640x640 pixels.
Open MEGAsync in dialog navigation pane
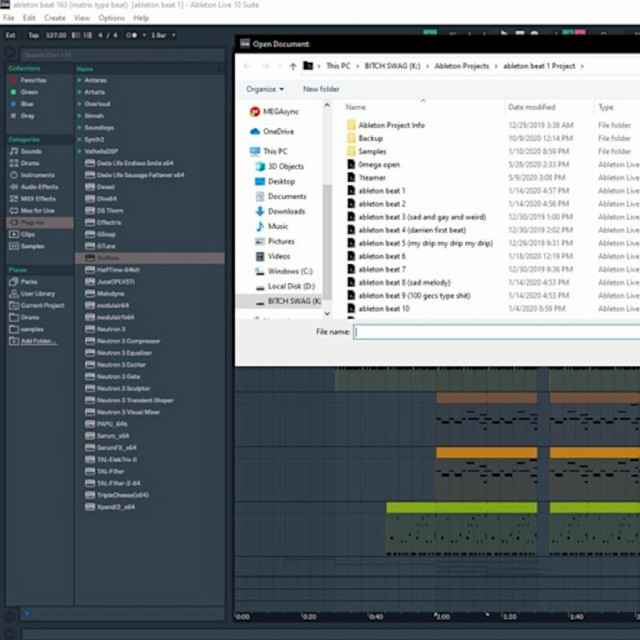pyautogui.click(x=280, y=111)
